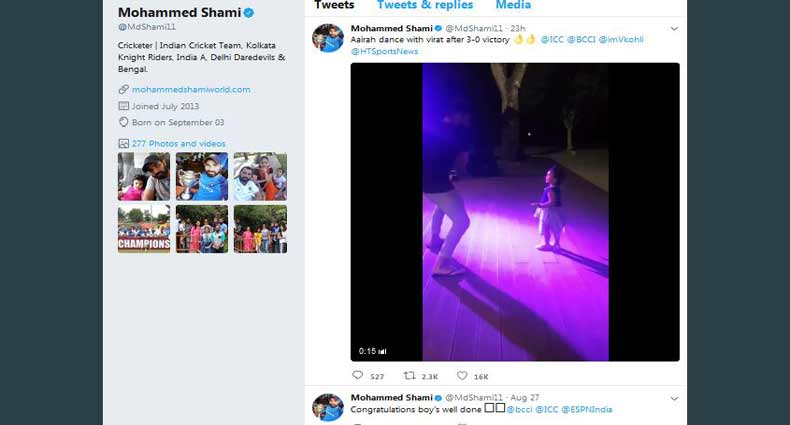Viewport: 790px width, 425px height.
Task: Open the mohammedshamiworld.com website link
Action: click(x=191, y=90)
